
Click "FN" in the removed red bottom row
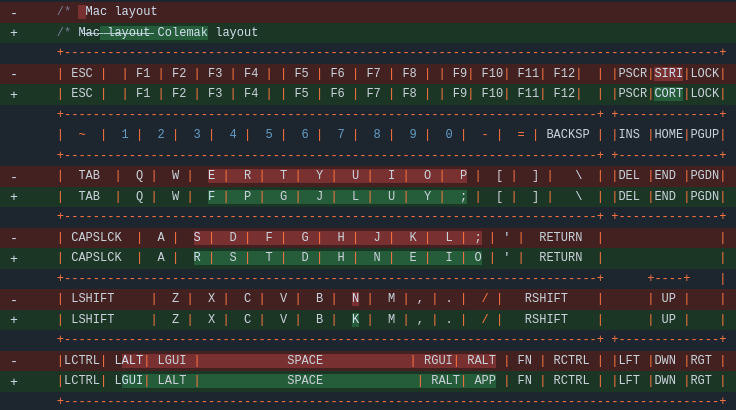(524, 360)
